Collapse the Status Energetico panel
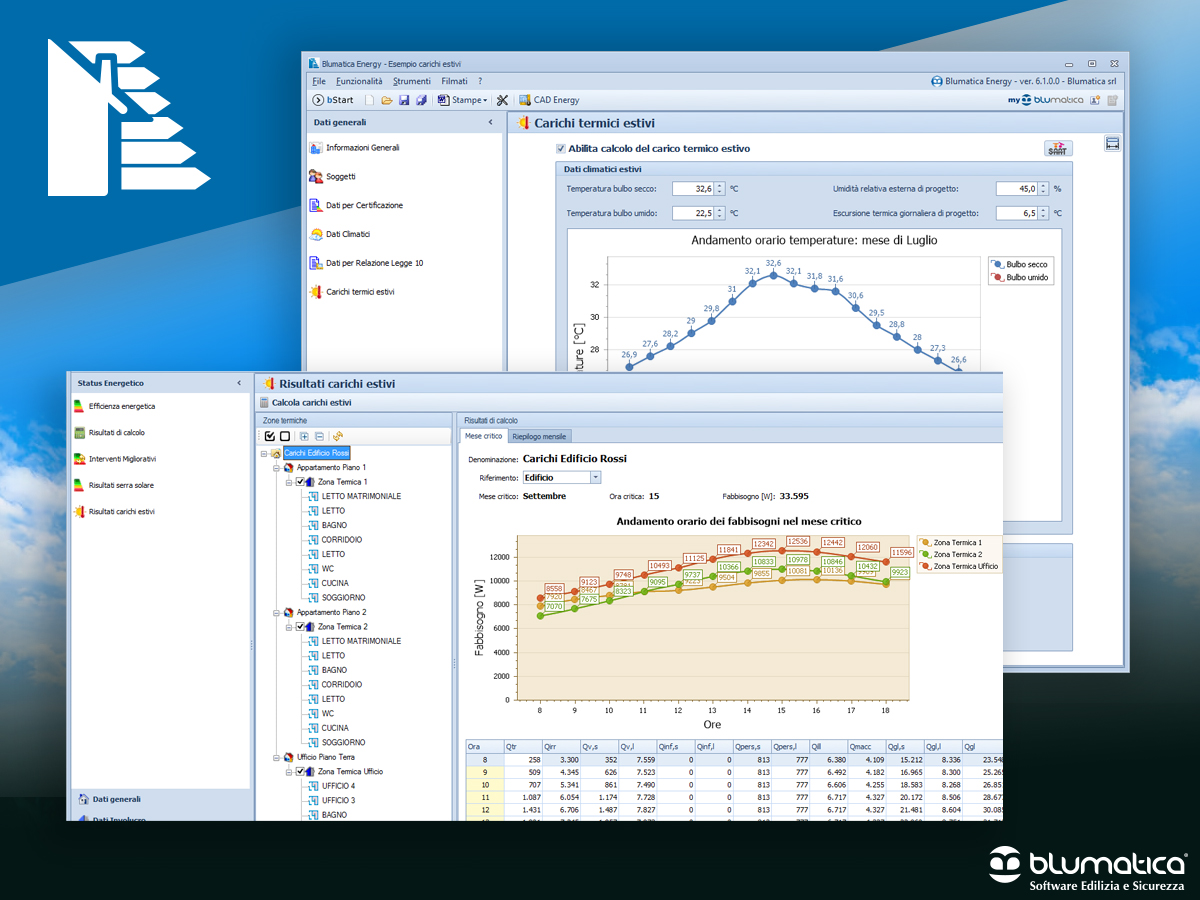Image resolution: width=1200 pixels, height=900 pixels. (239, 383)
